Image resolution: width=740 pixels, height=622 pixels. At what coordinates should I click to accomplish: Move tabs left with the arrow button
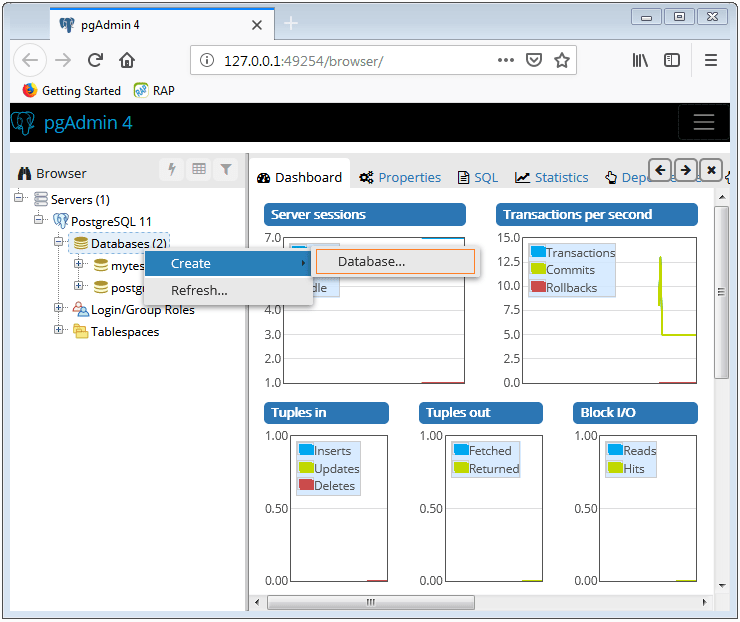click(x=660, y=170)
